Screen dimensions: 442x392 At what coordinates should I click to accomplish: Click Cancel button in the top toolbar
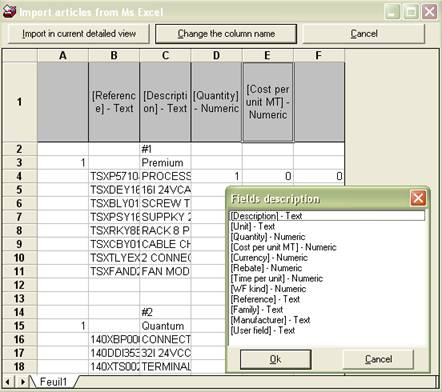[364, 34]
